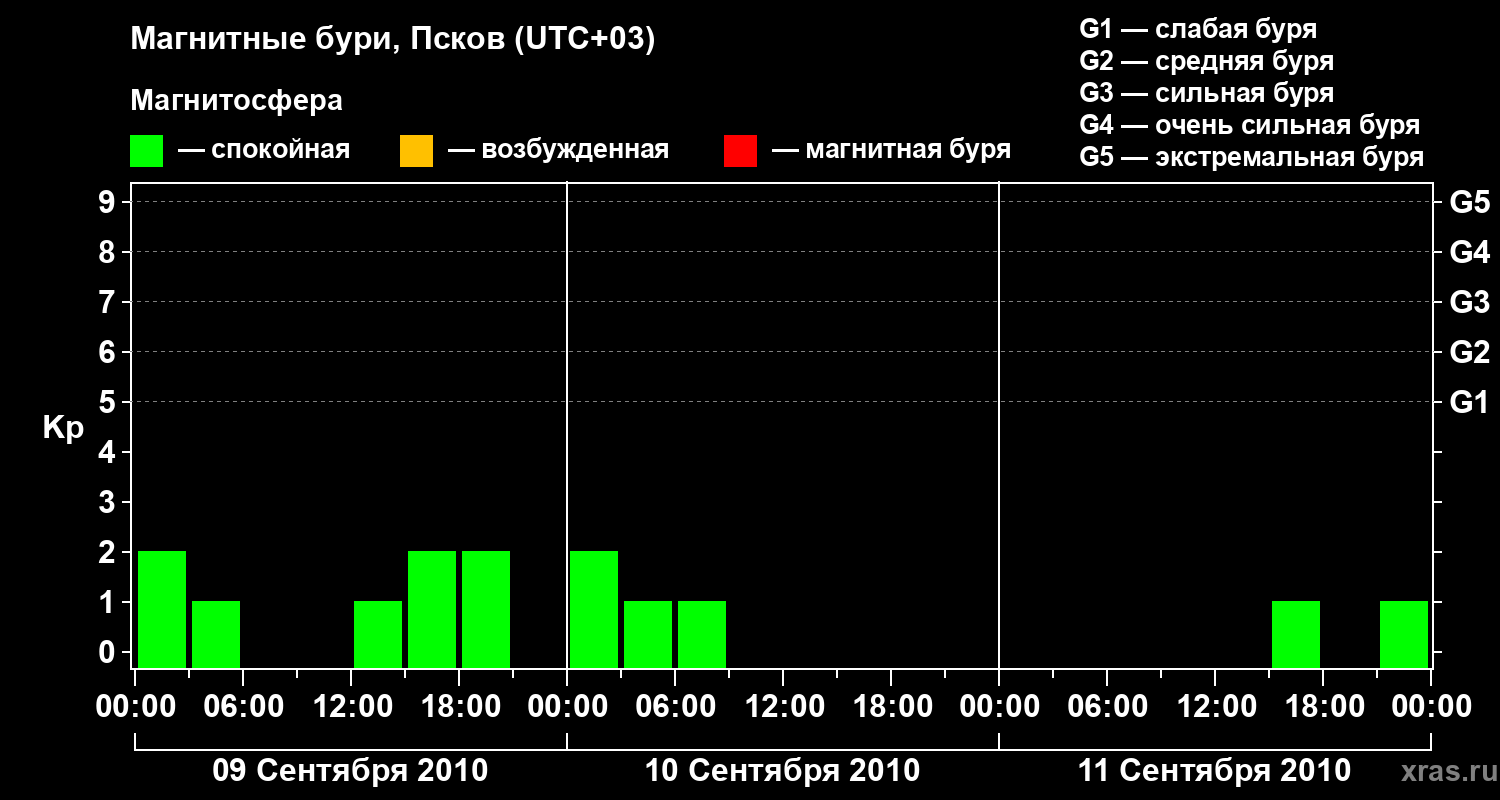Click the 'Kp' axis label
The image size is (1500, 800).
(63, 428)
